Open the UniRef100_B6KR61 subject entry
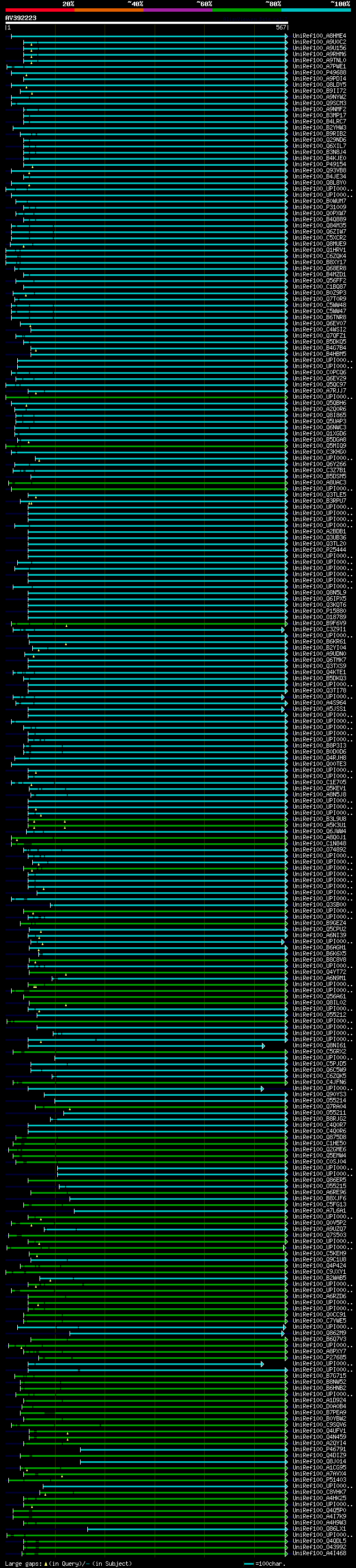The image size is (356, 1568). click(319, 641)
